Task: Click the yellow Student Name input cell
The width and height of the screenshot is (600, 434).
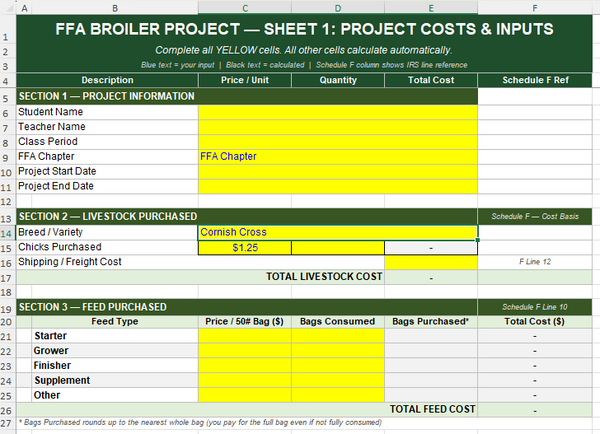Action: coord(338,112)
